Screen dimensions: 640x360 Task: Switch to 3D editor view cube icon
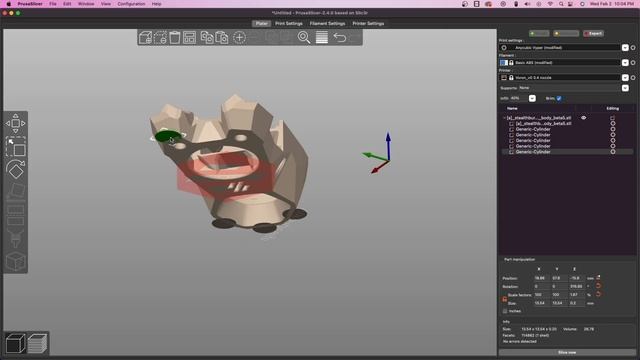point(16,343)
